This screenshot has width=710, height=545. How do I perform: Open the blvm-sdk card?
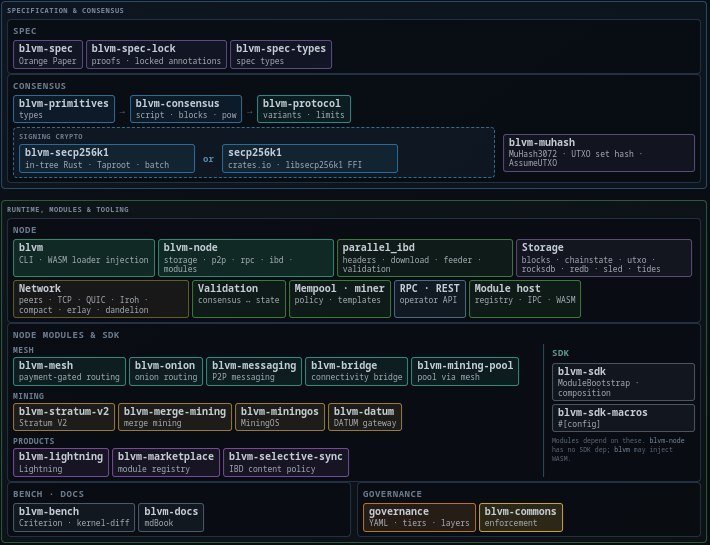[x=623, y=382]
